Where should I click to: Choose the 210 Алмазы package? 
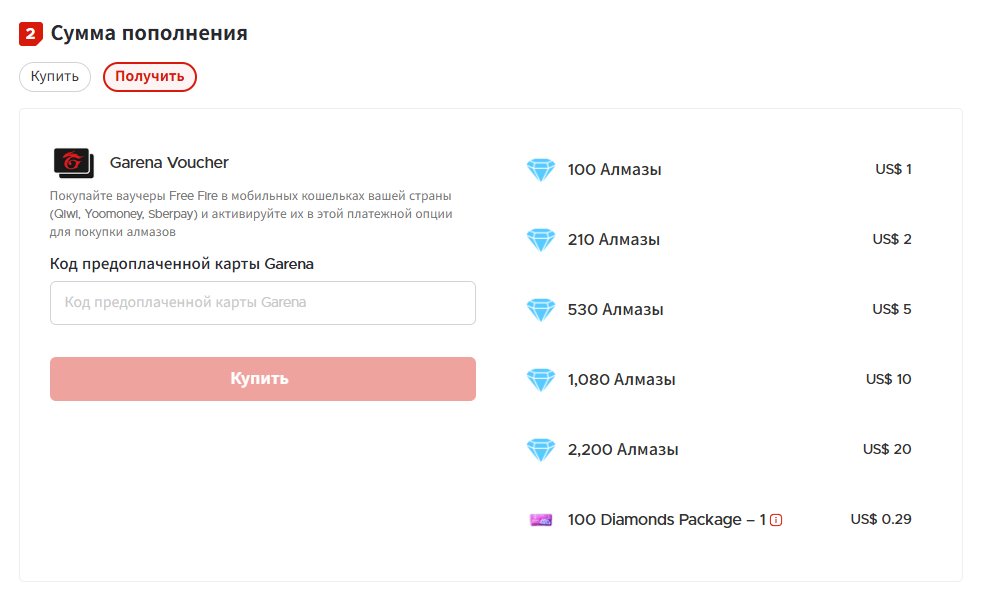coord(614,240)
